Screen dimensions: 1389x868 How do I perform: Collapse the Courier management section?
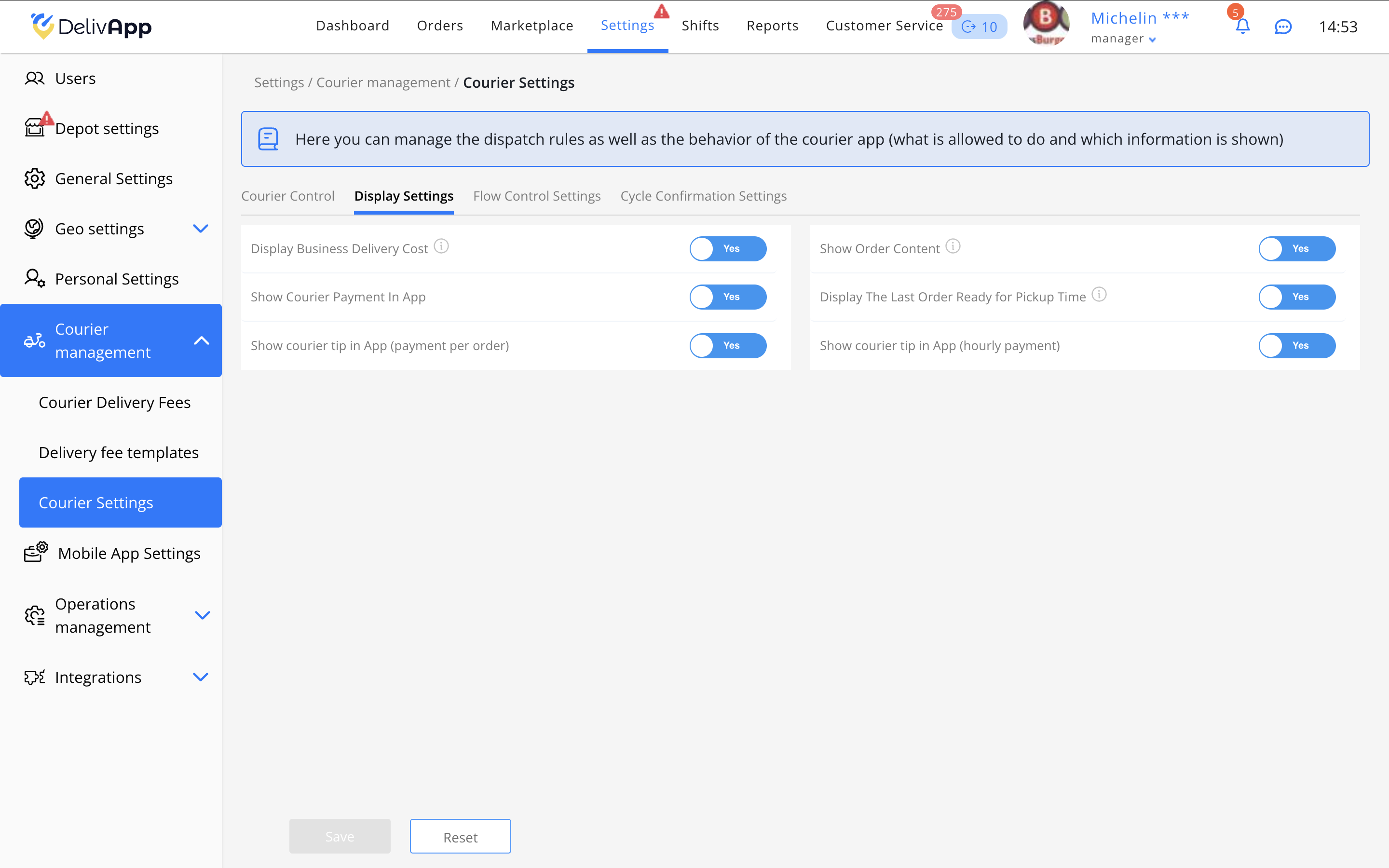tap(201, 340)
